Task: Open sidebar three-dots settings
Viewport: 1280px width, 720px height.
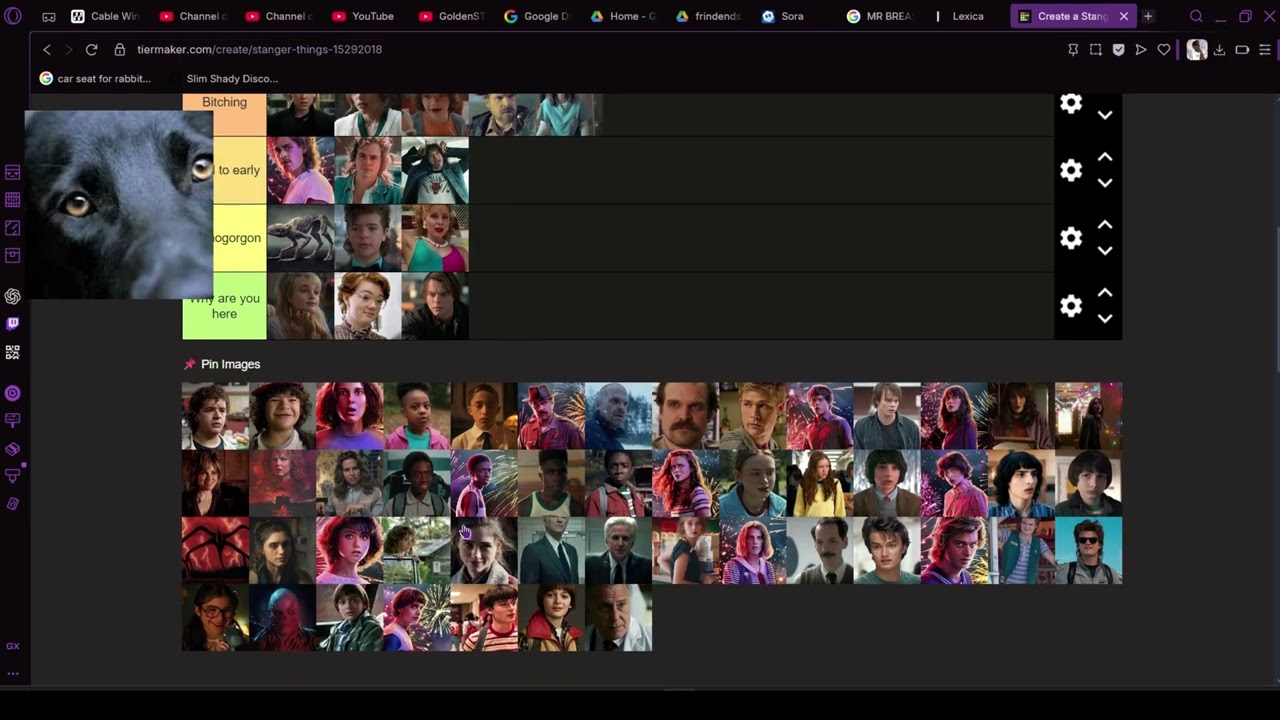Action: [x=13, y=673]
